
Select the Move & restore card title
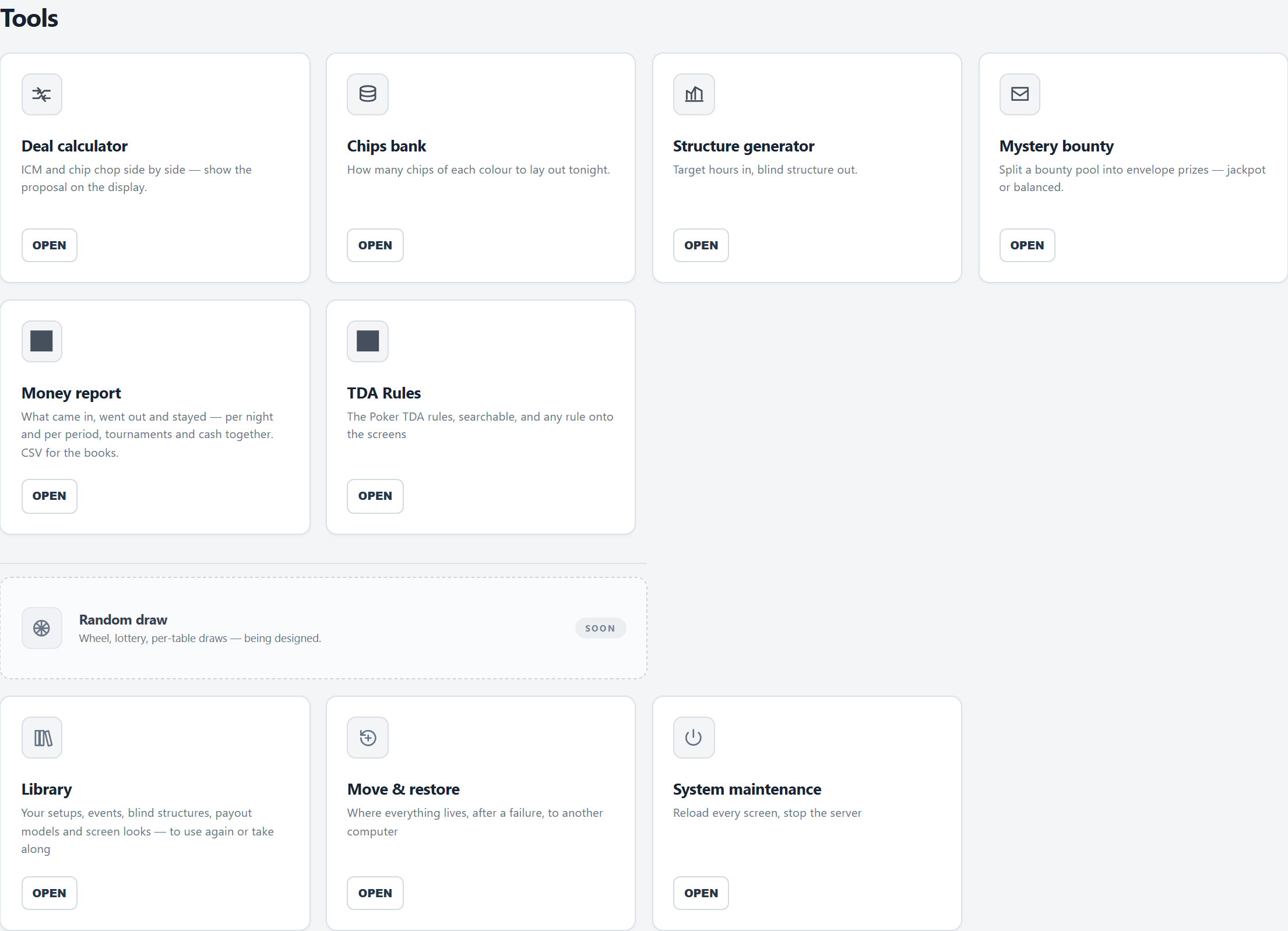[403, 789]
